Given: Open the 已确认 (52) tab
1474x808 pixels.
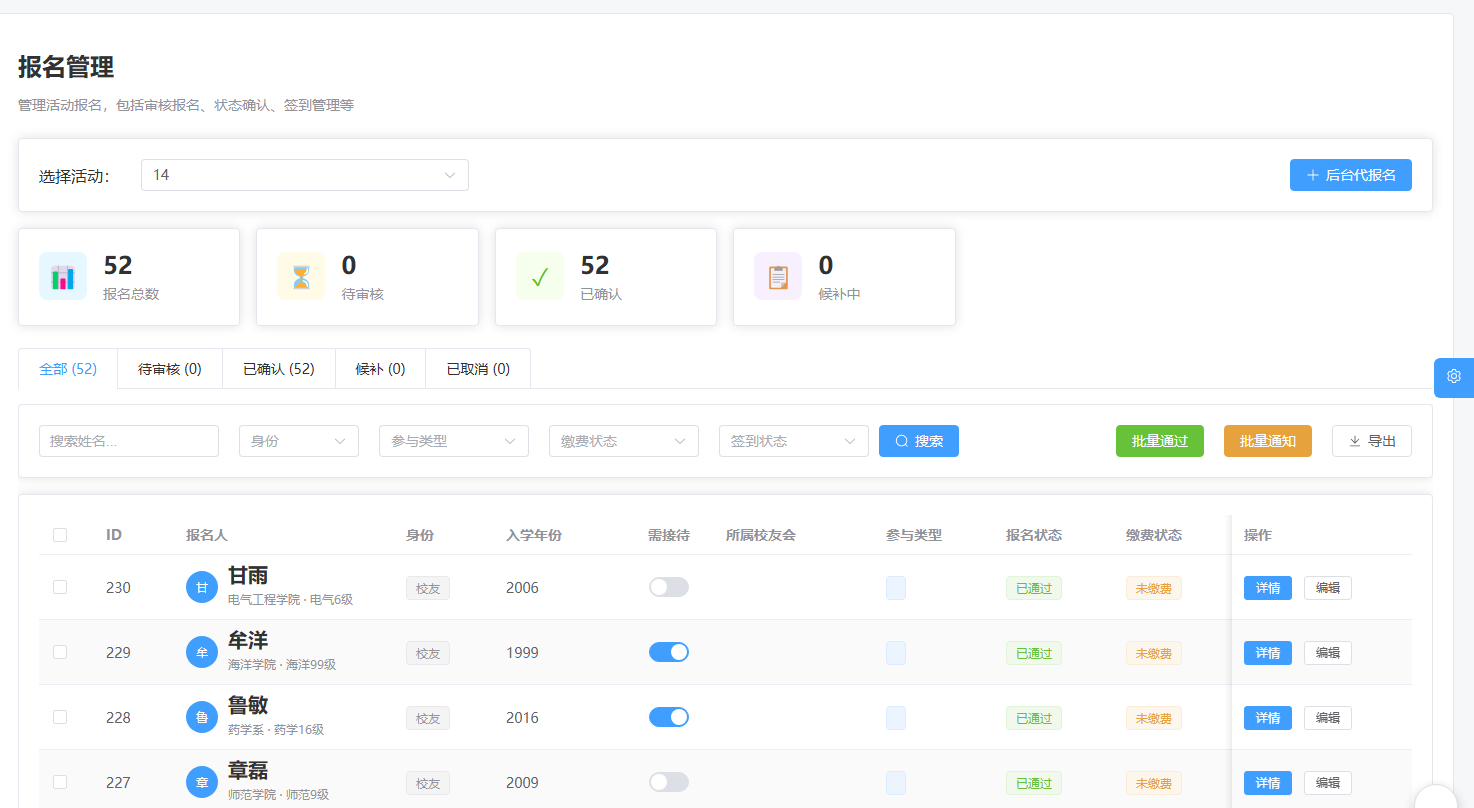Looking at the screenshot, I should point(279,369).
